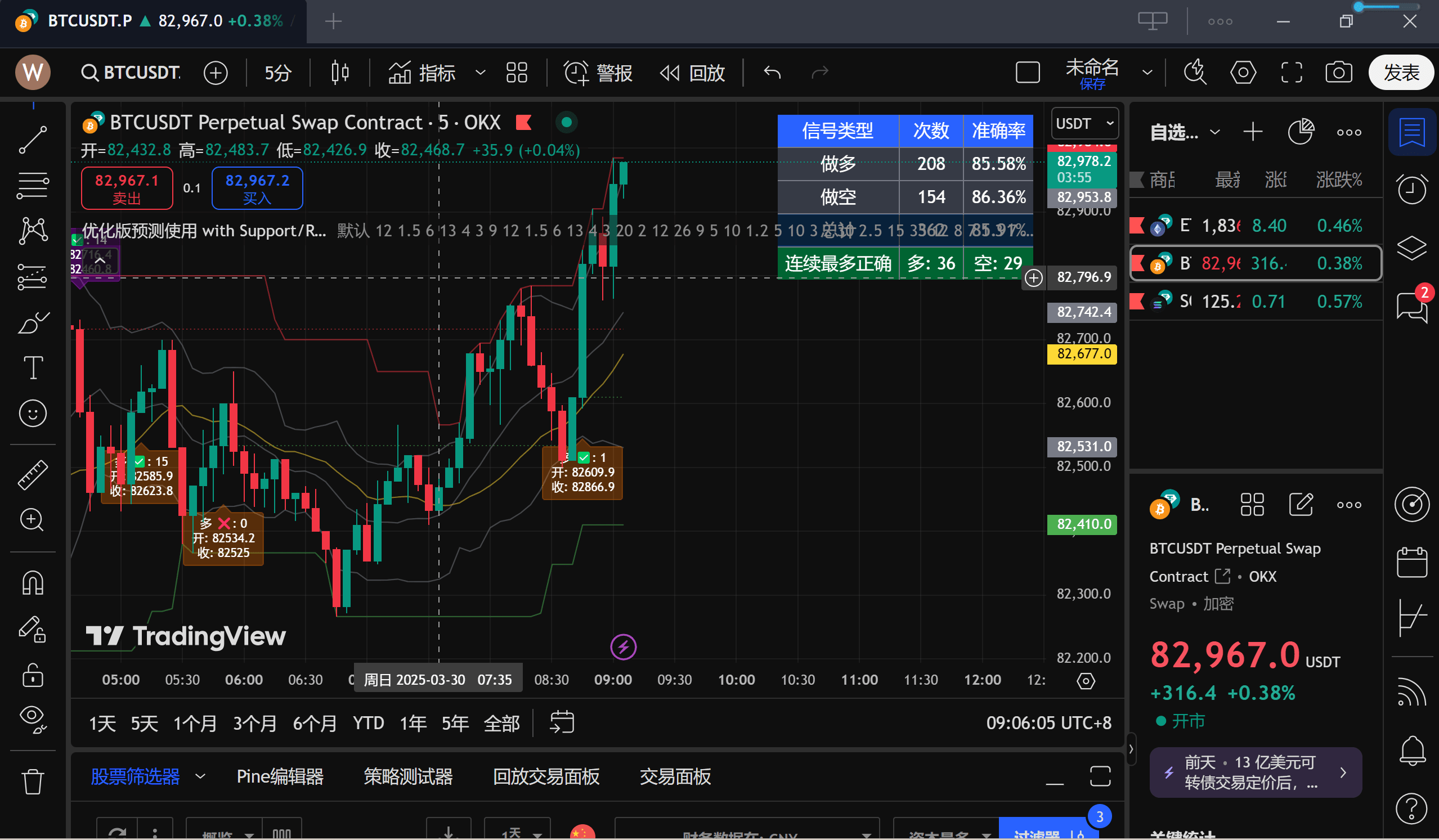Image resolution: width=1439 pixels, height=840 pixels.
Task: Open go-to-date calendar icon
Action: click(562, 722)
